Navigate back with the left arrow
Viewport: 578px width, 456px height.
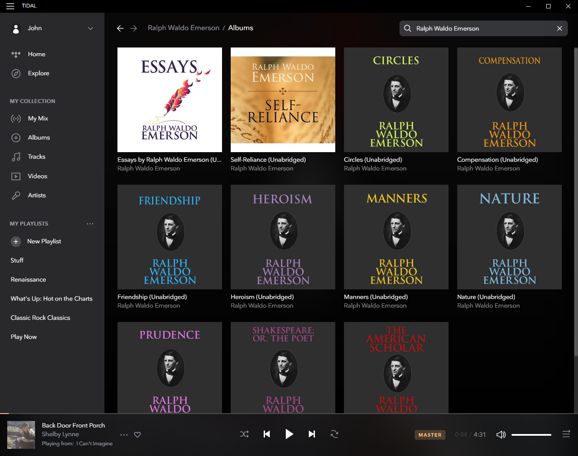[120, 28]
